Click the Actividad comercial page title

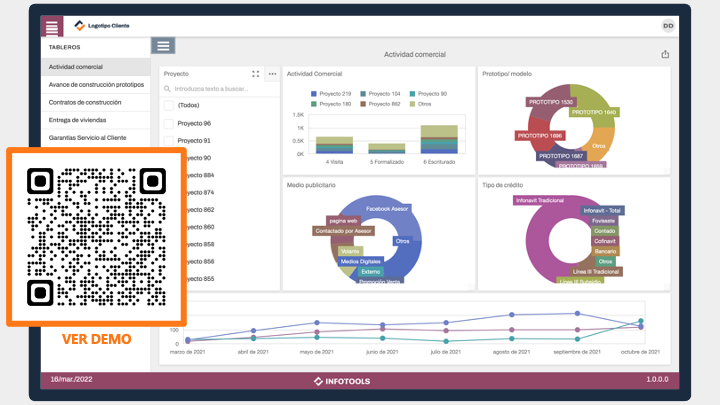(415, 54)
